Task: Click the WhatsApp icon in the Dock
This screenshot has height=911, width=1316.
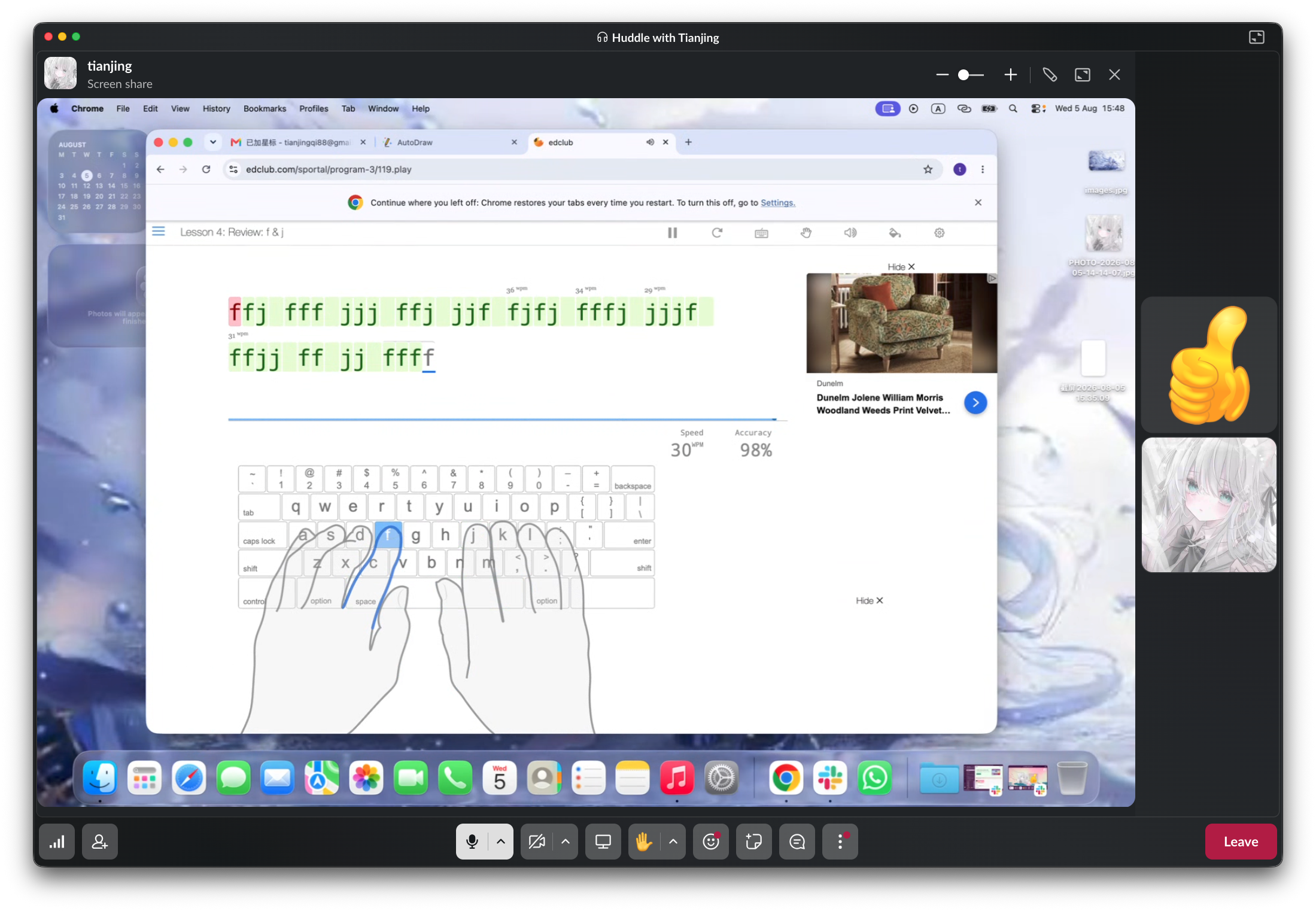Action: point(874,778)
